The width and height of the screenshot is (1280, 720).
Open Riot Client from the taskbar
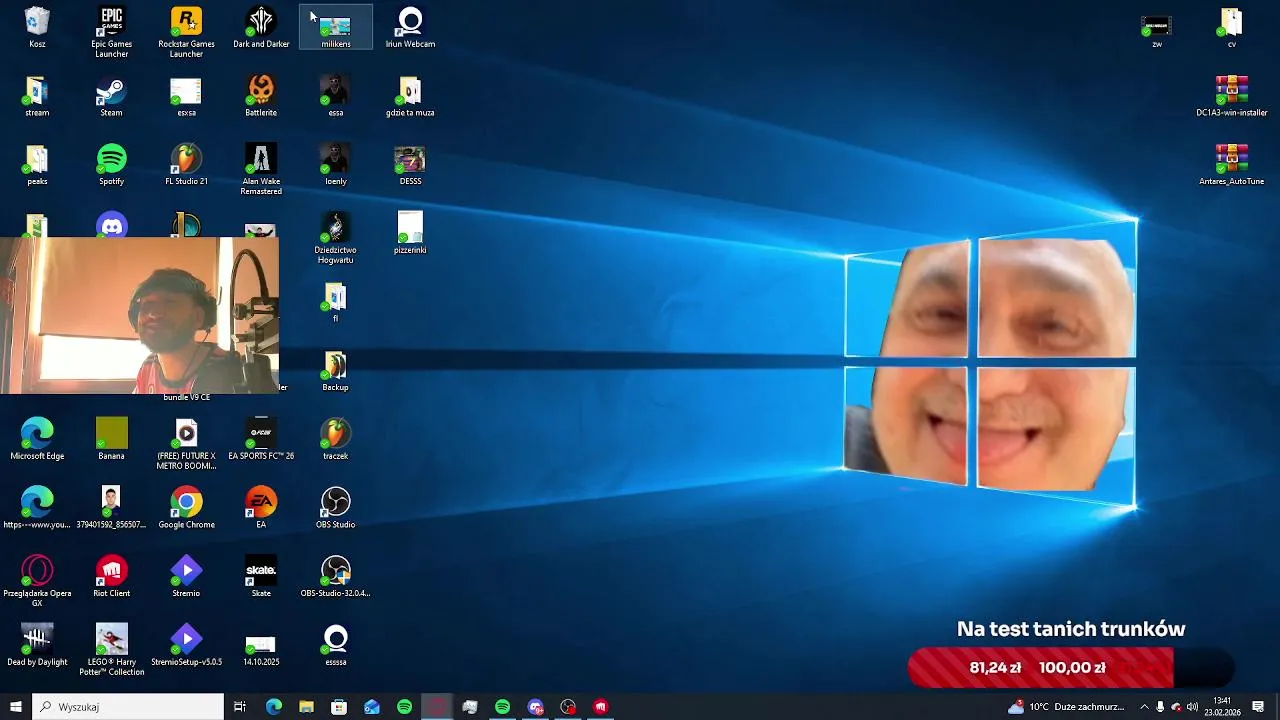pos(601,707)
